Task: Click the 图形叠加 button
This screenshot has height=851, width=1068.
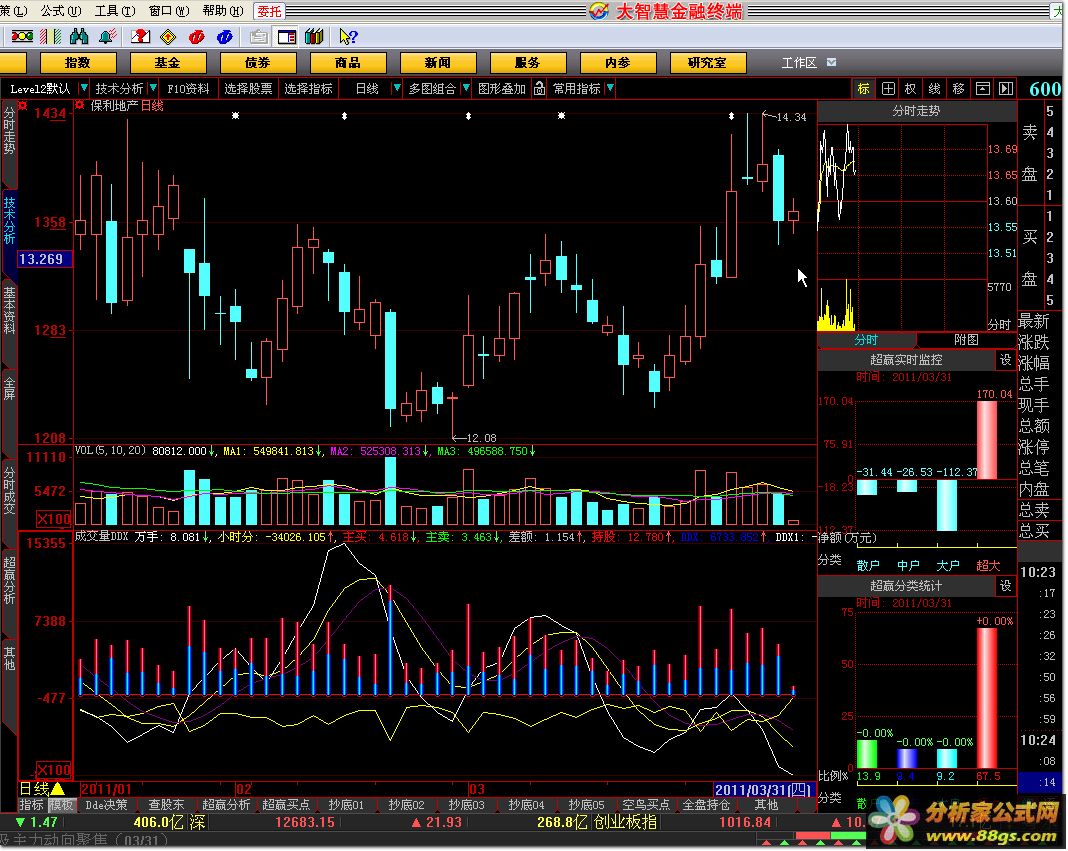Action: pos(502,89)
